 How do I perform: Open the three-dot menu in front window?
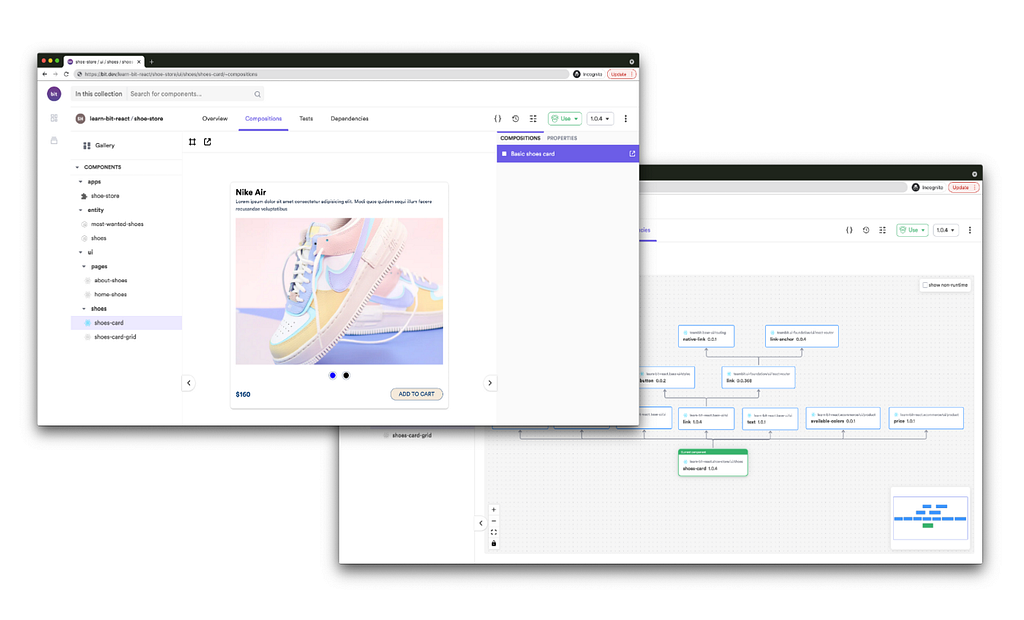tap(626, 119)
